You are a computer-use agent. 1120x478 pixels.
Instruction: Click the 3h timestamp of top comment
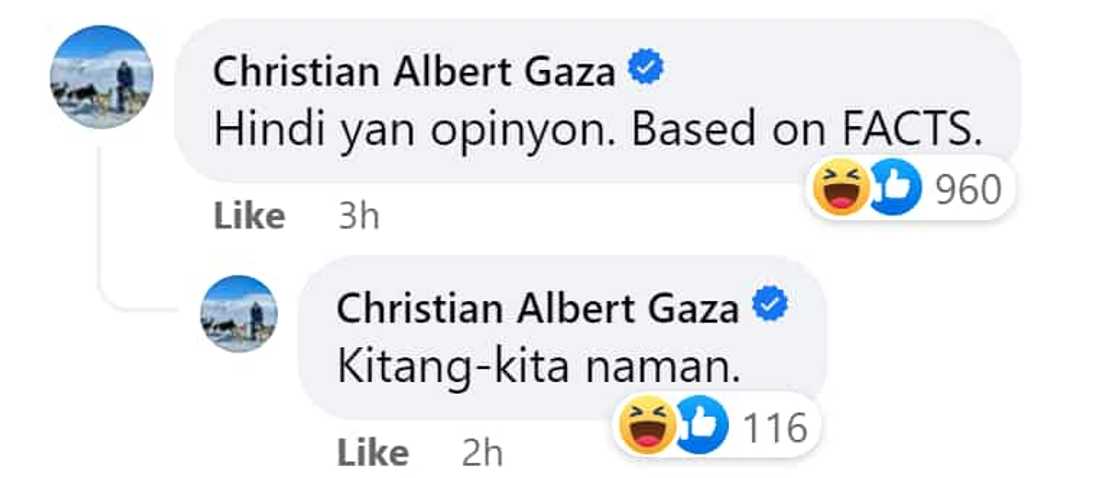pos(359,217)
